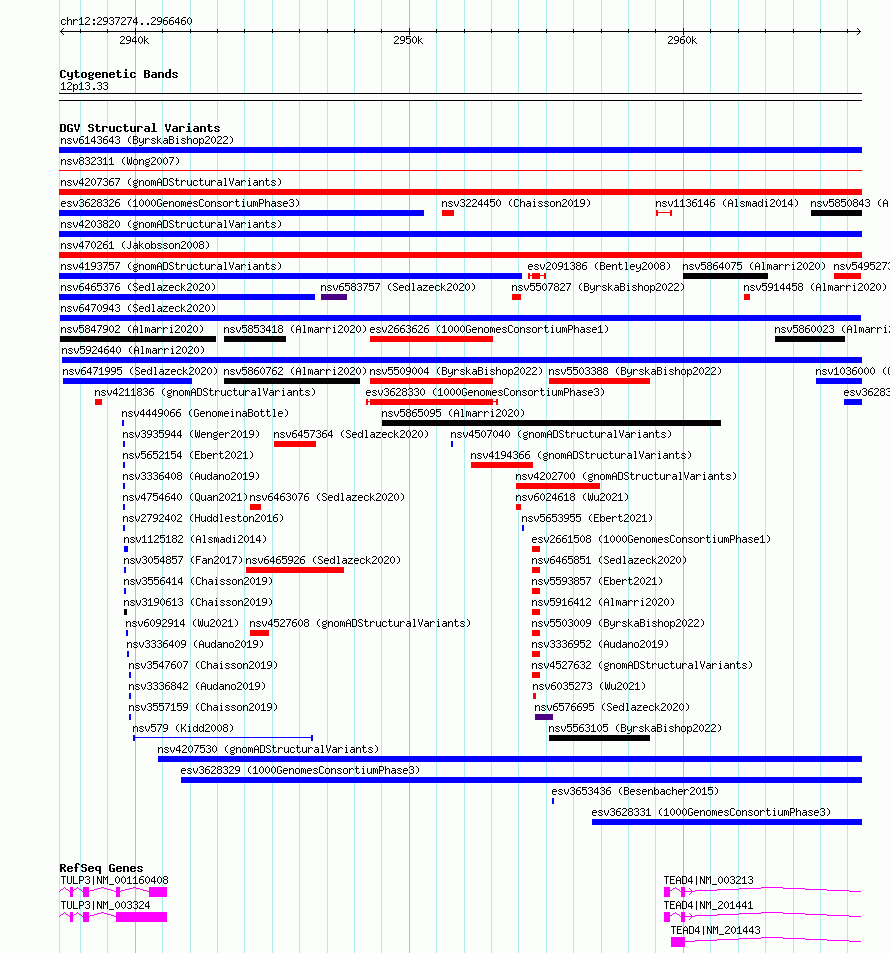Click the black bar under nsv5850843

tap(836, 213)
